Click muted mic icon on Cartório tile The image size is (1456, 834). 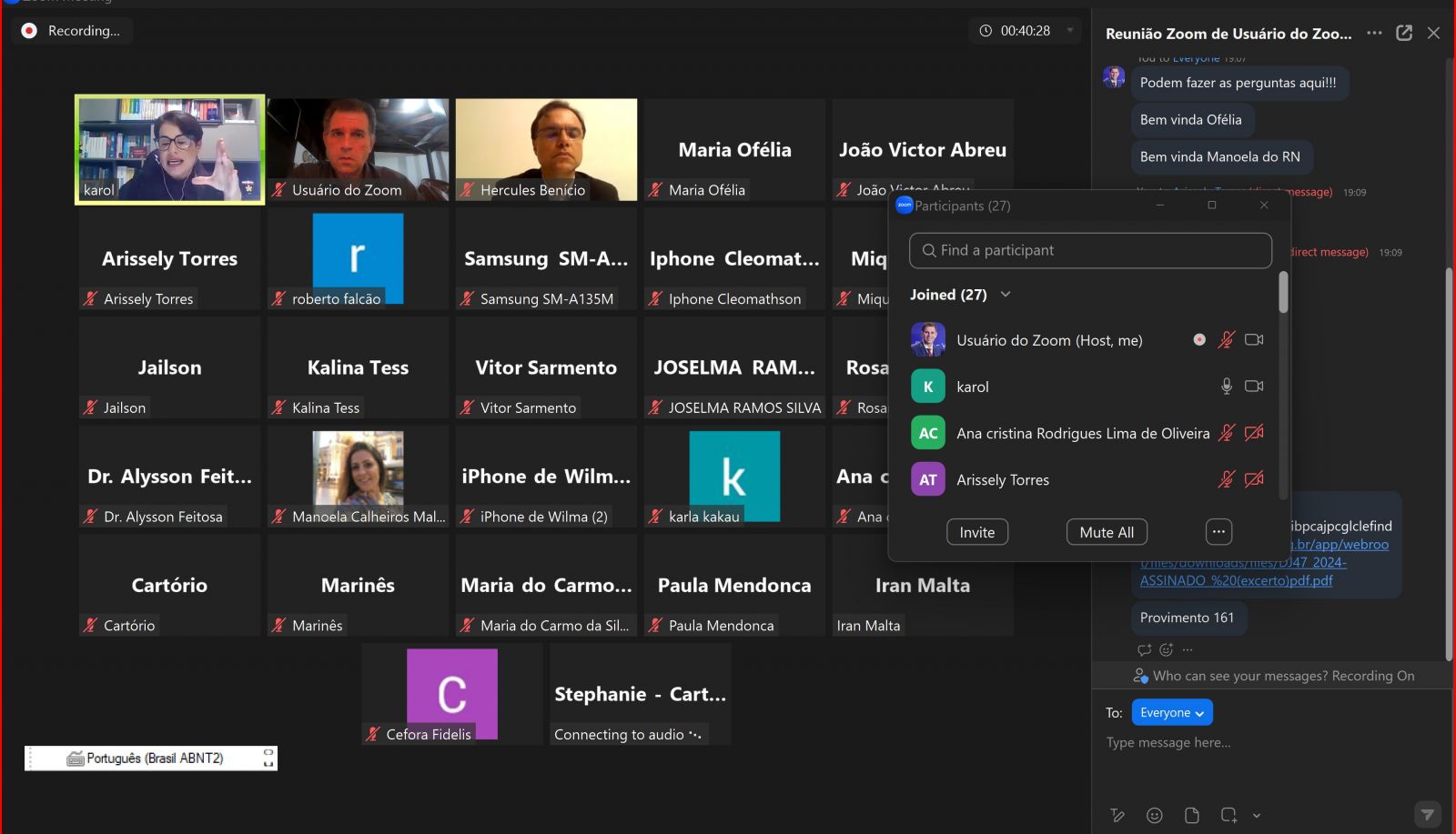tap(90, 626)
